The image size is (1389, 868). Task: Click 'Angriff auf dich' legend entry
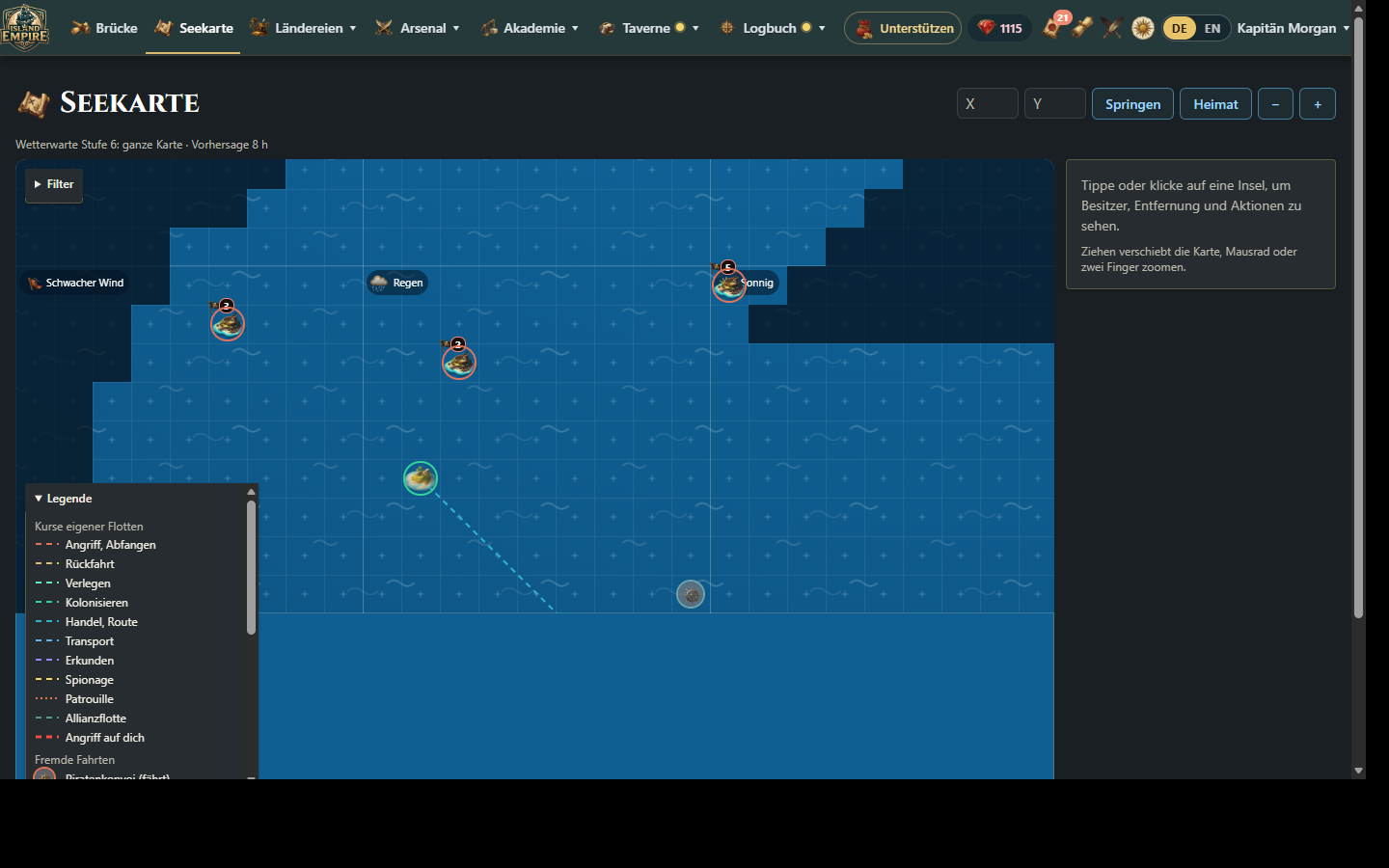(x=90, y=738)
